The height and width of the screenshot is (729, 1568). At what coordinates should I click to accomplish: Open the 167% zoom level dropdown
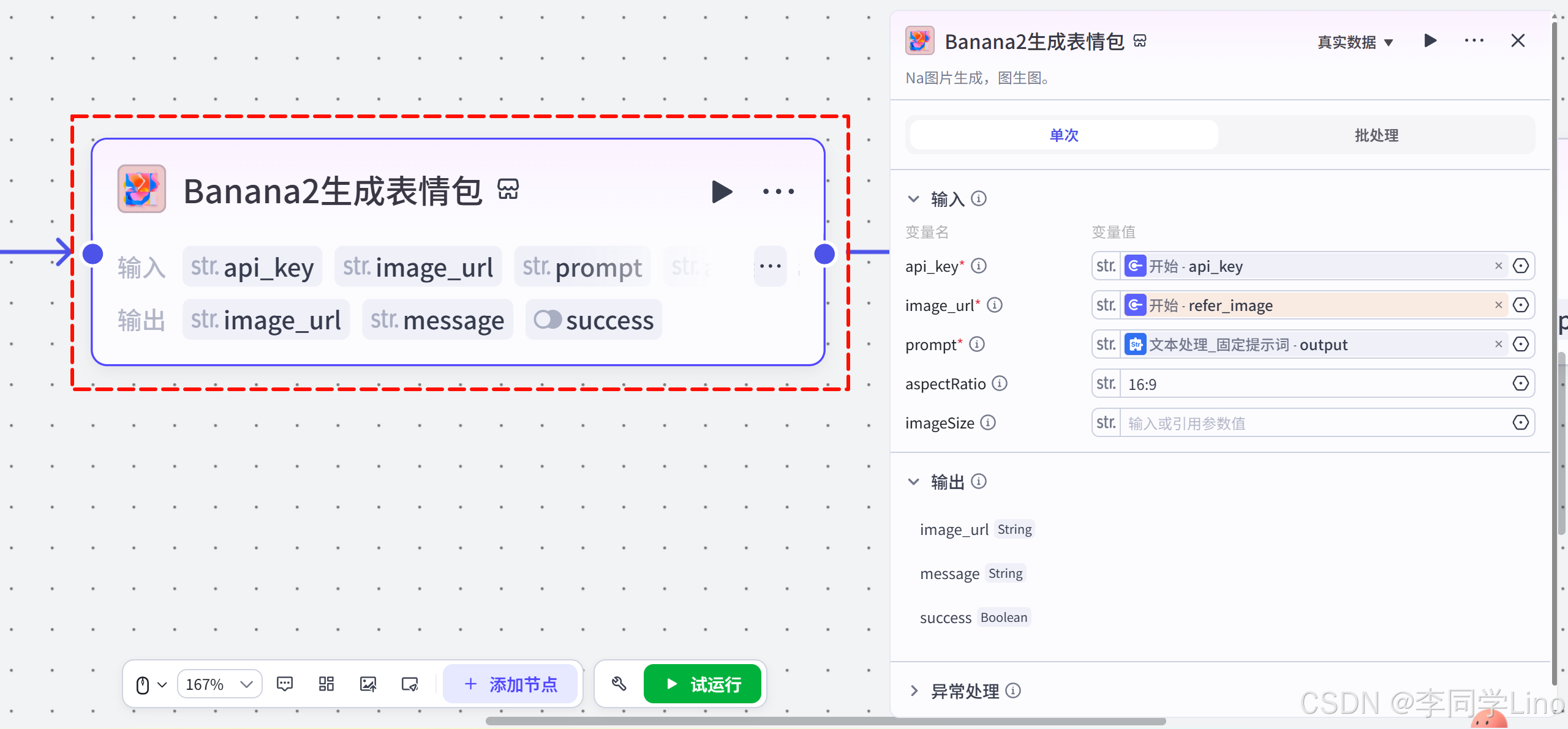tap(219, 684)
